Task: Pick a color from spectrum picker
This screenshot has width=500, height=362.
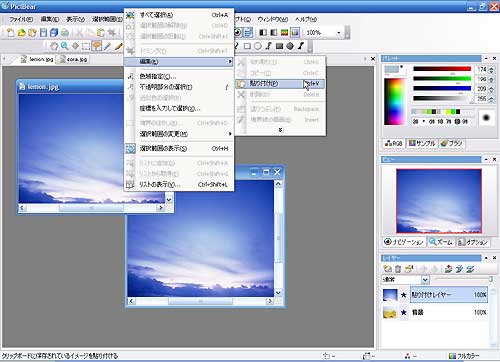Action: [394, 101]
